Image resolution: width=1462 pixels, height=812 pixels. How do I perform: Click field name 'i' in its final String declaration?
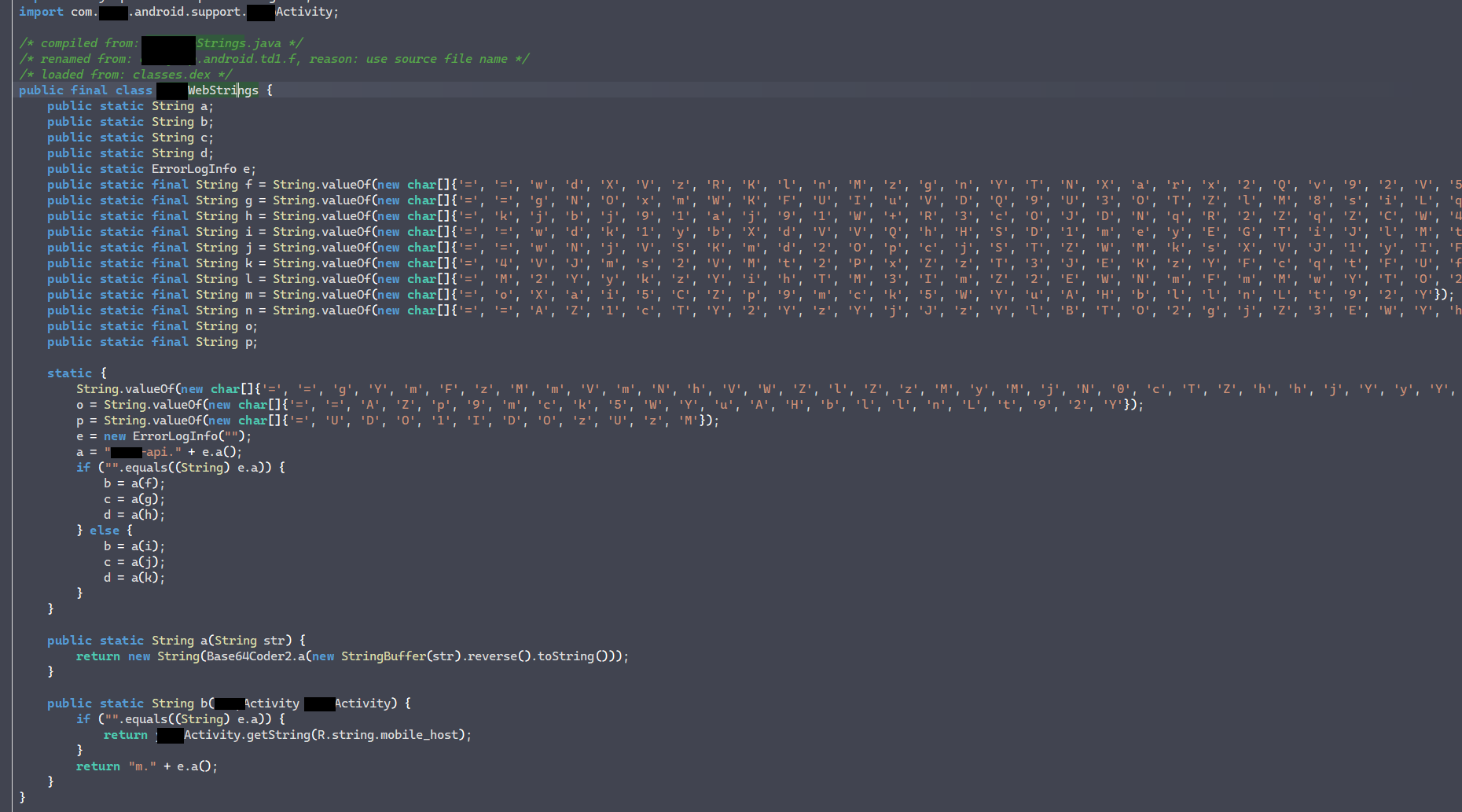pos(249,232)
